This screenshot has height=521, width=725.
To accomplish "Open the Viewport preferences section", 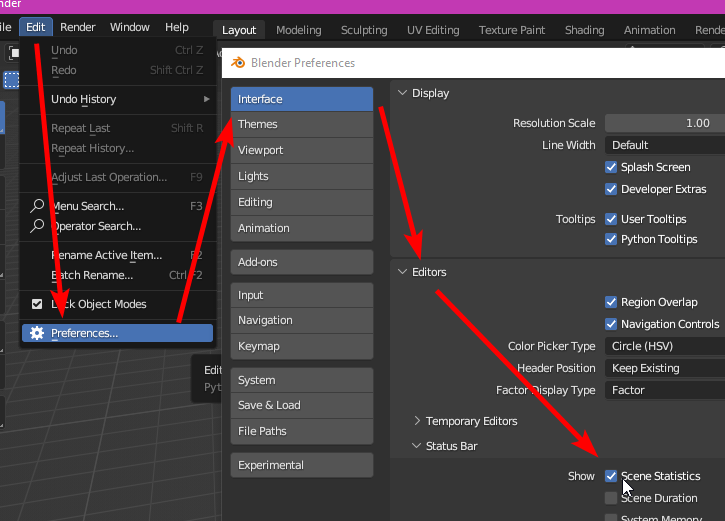I will 302,150.
